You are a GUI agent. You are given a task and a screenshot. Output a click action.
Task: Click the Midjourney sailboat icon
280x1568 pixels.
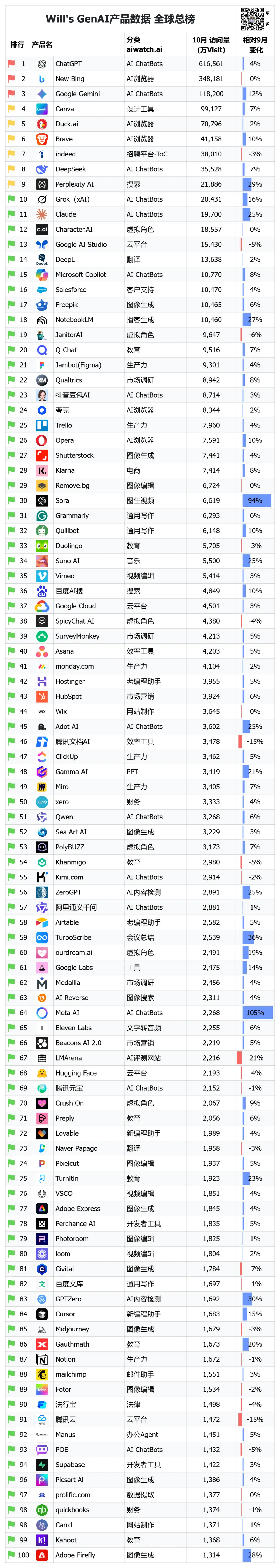(42, 1329)
